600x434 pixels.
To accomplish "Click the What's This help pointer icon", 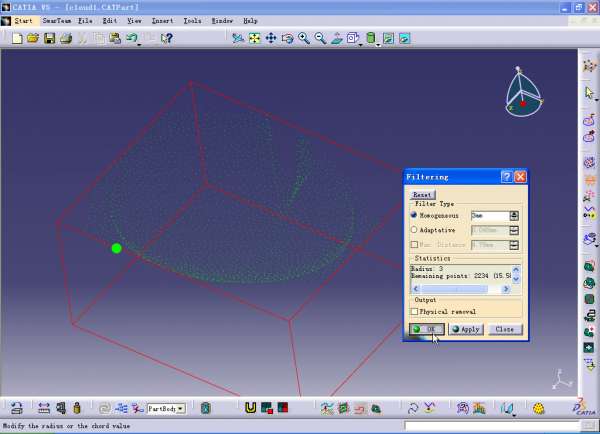I will point(166,38).
